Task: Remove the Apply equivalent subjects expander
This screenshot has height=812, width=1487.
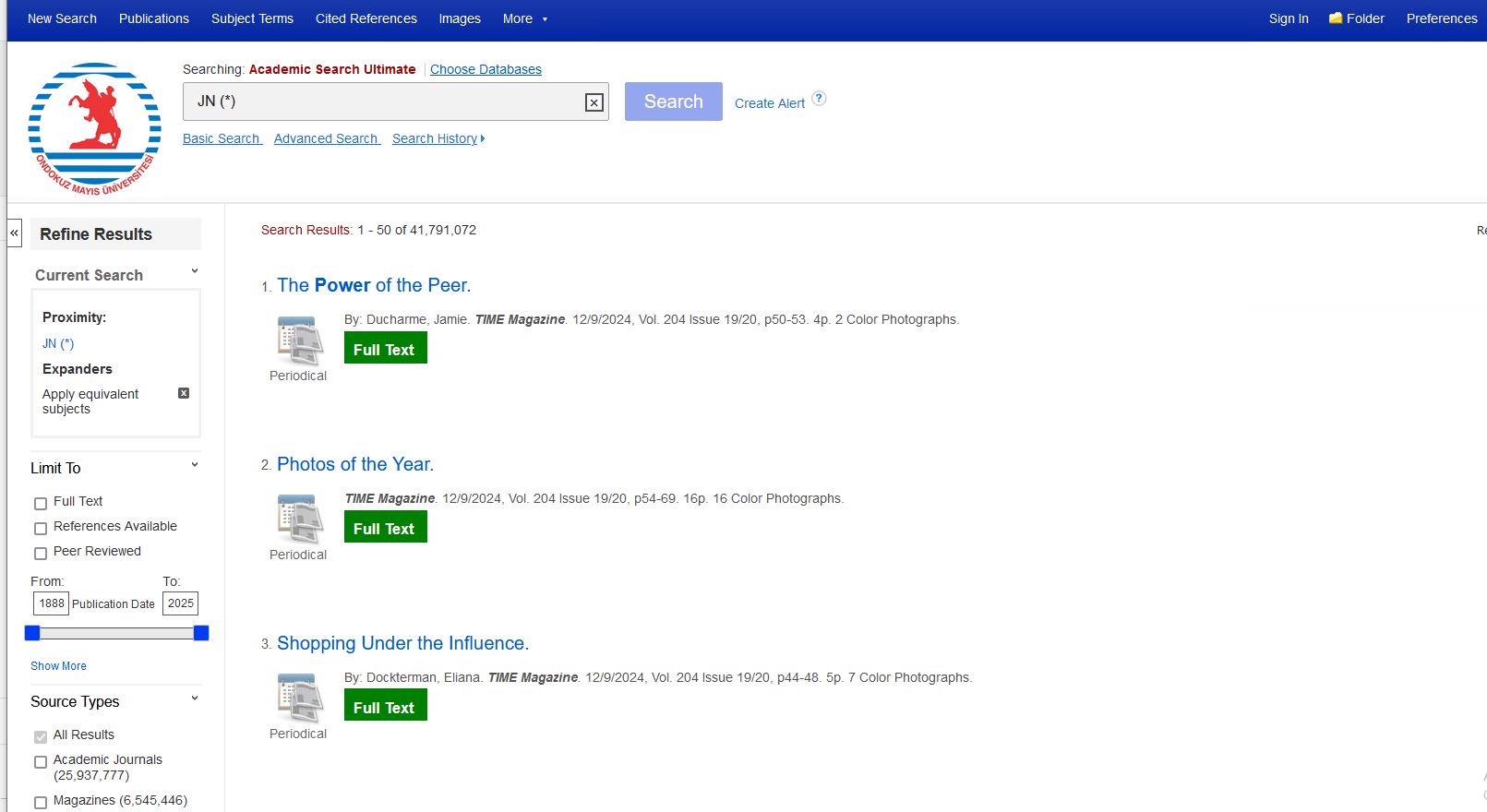Action: [x=184, y=393]
